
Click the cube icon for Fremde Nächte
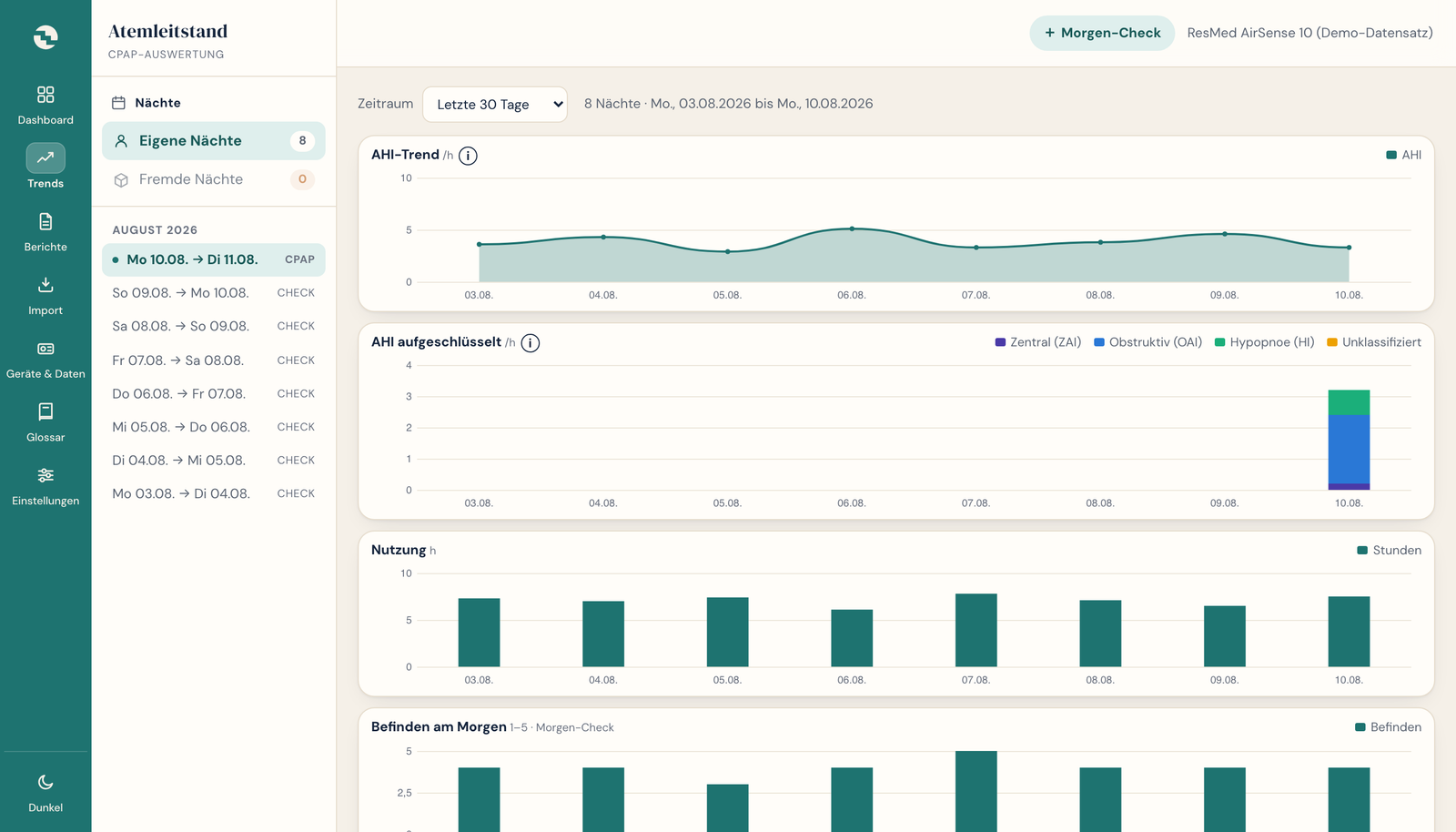[121, 180]
